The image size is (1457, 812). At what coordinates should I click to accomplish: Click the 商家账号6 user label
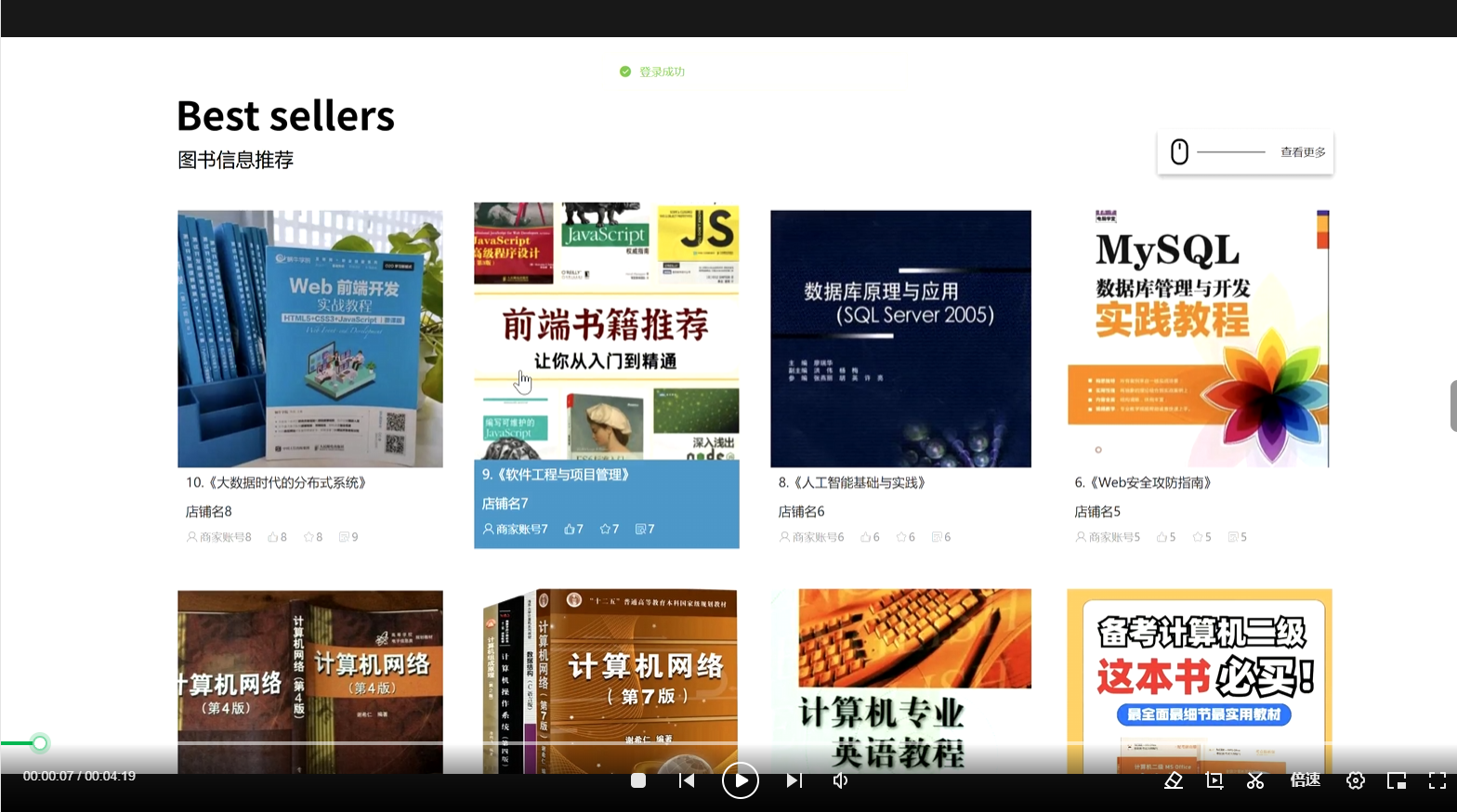click(812, 537)
